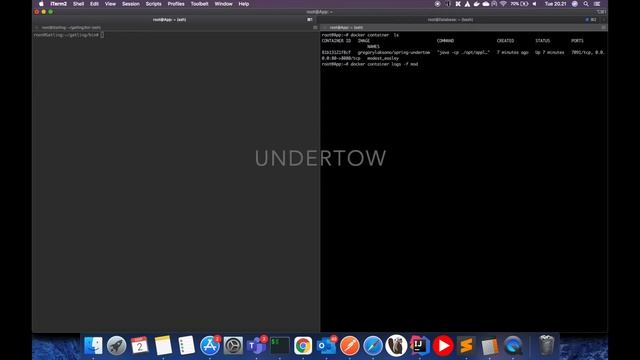Screen dimensions: 640x360
Task: Open the Sequel Pro icon in Dock
Action: [x=396, y=346]
